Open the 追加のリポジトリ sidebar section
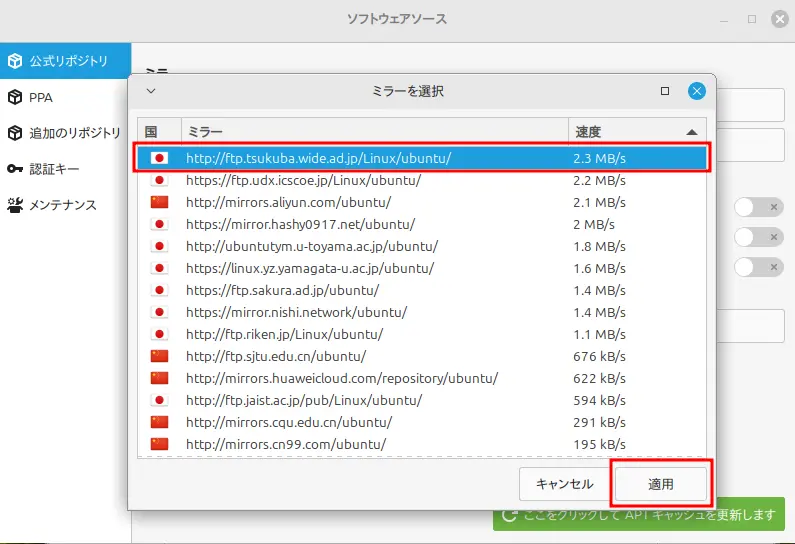The width and height of the screenshot is (795, 544). click(x=65, y=133)
